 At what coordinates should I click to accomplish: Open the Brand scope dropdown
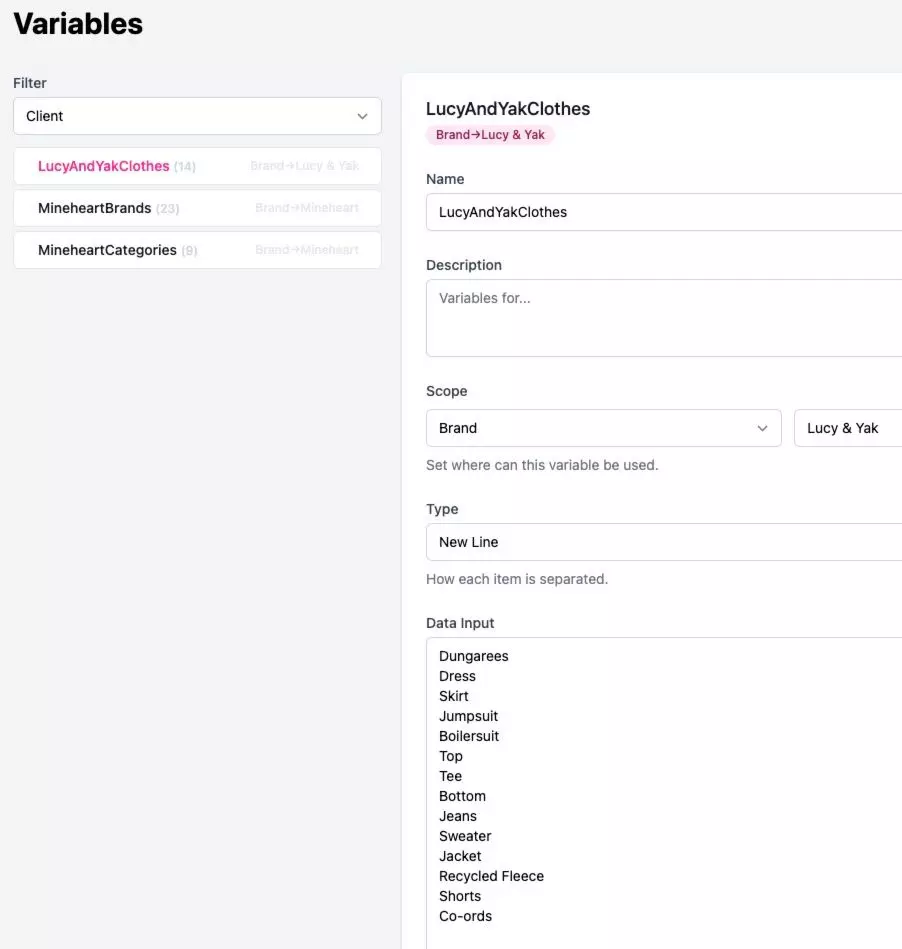604,428
